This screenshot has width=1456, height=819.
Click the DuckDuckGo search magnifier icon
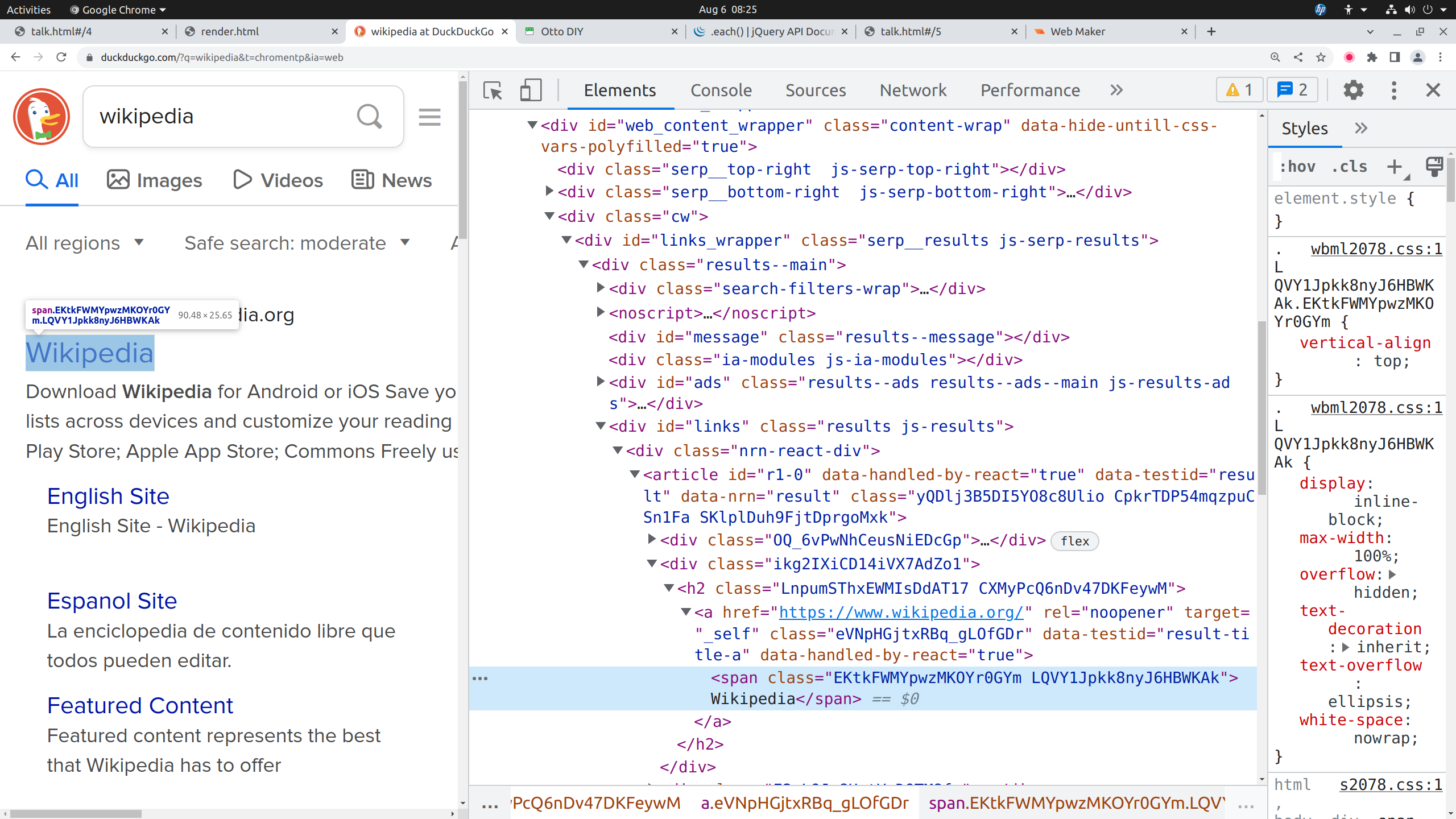pos(369,117)
